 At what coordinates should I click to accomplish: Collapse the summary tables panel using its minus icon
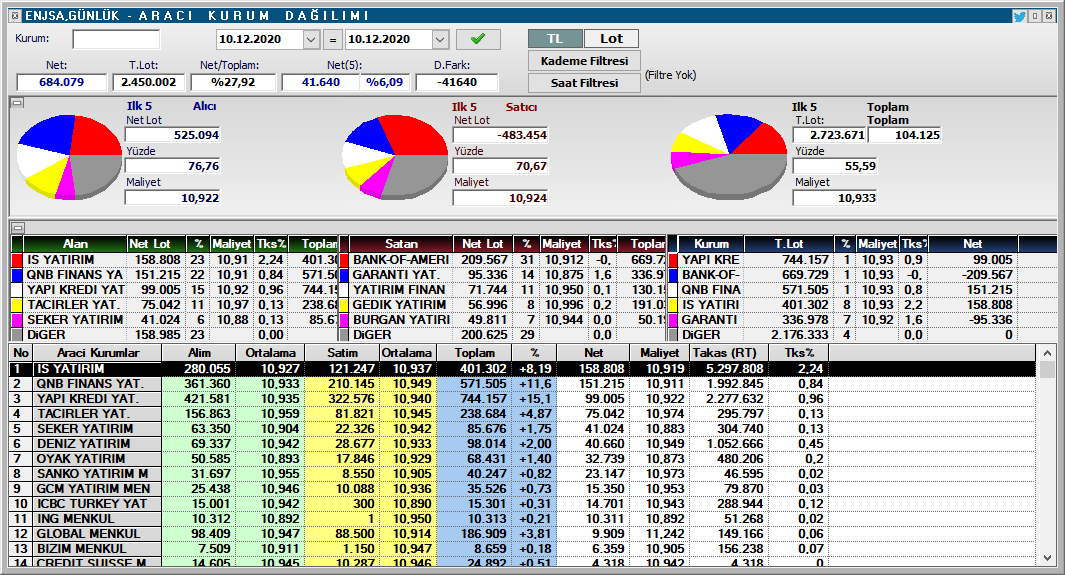tap(18, 227)
